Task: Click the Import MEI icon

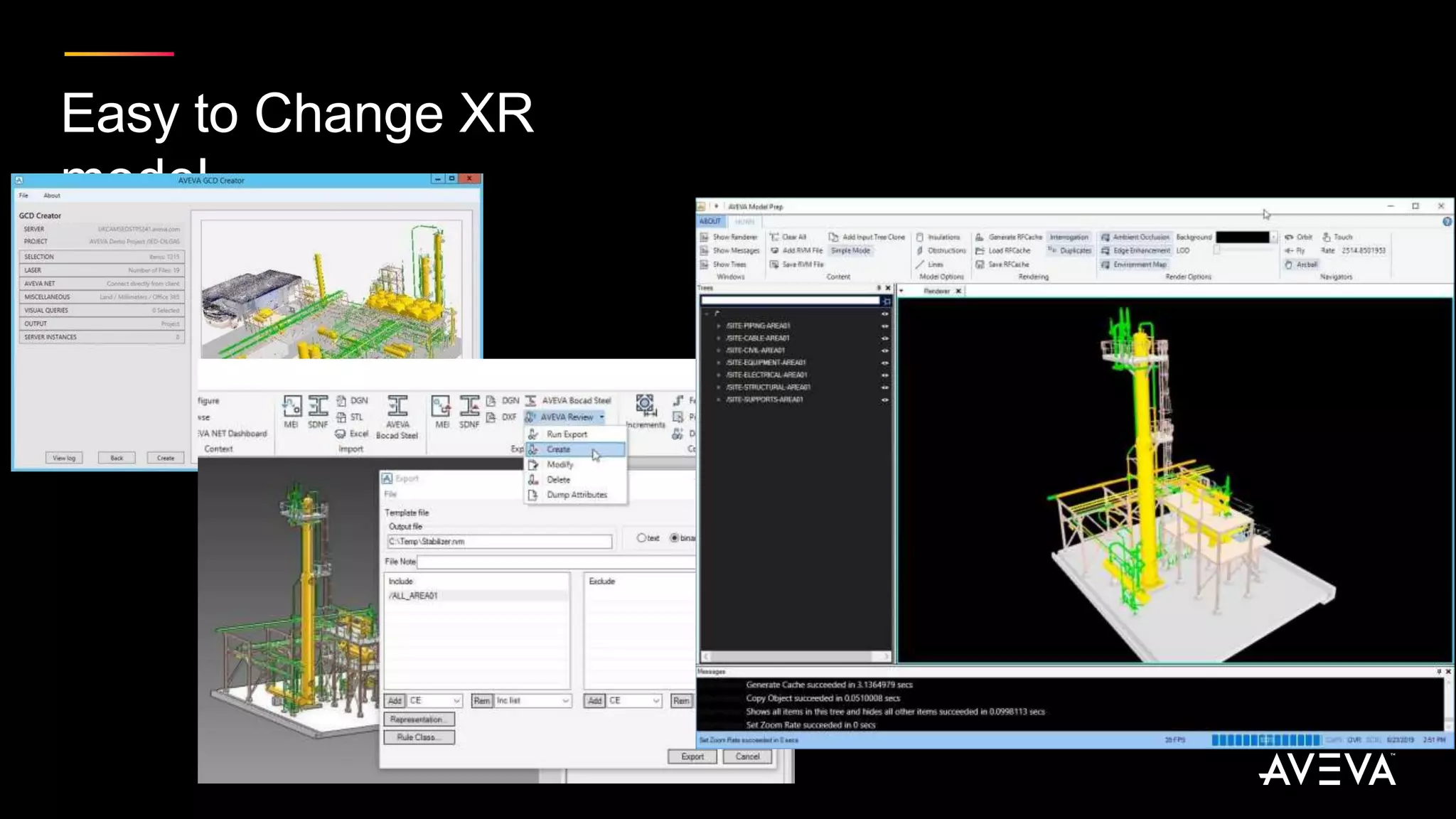Action: click(291, 407)
